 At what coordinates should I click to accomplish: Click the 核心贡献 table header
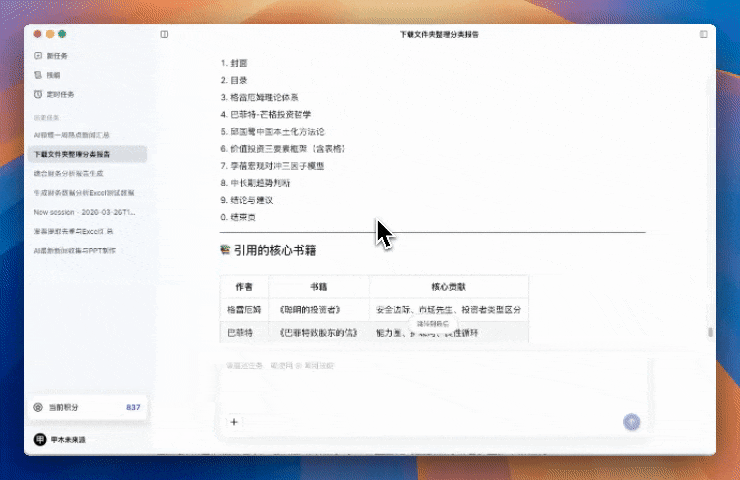448,286
